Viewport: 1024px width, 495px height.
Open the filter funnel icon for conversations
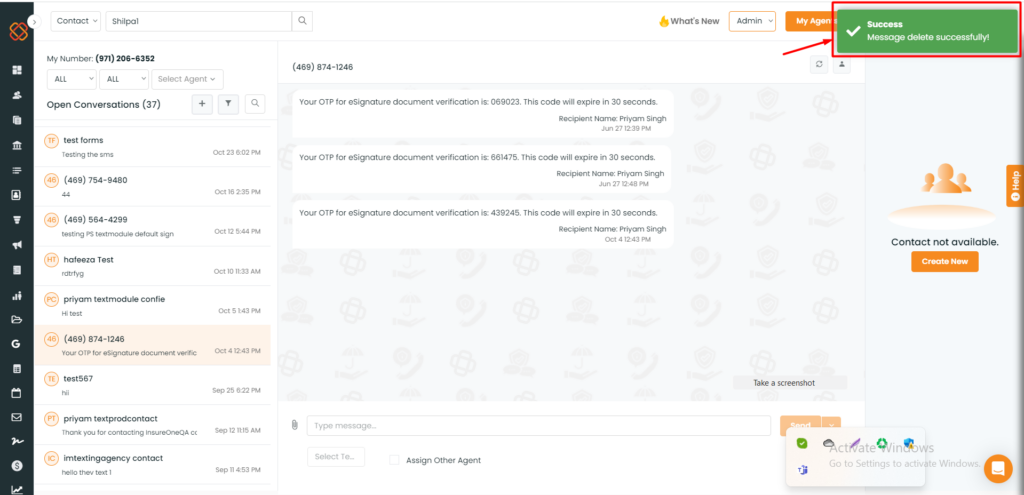(228, 104)
